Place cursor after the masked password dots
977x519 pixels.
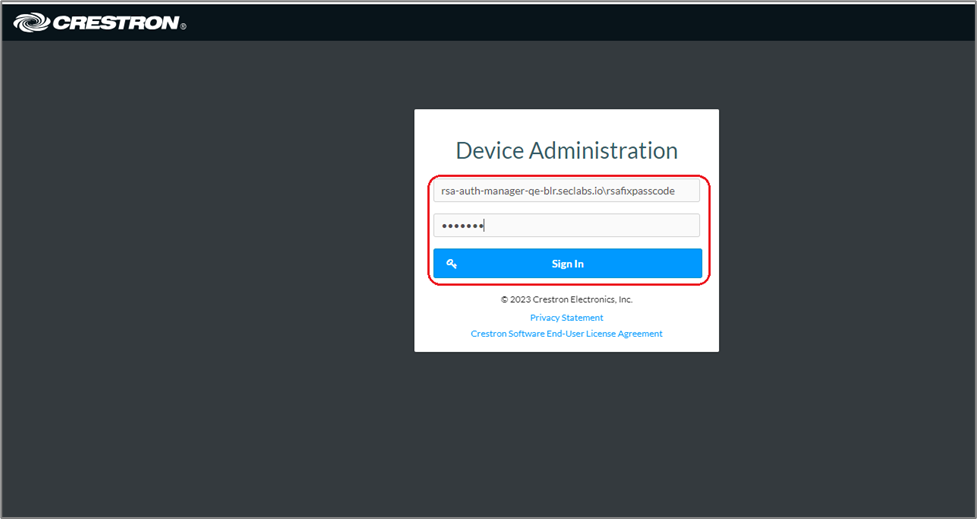coord(485,226)
